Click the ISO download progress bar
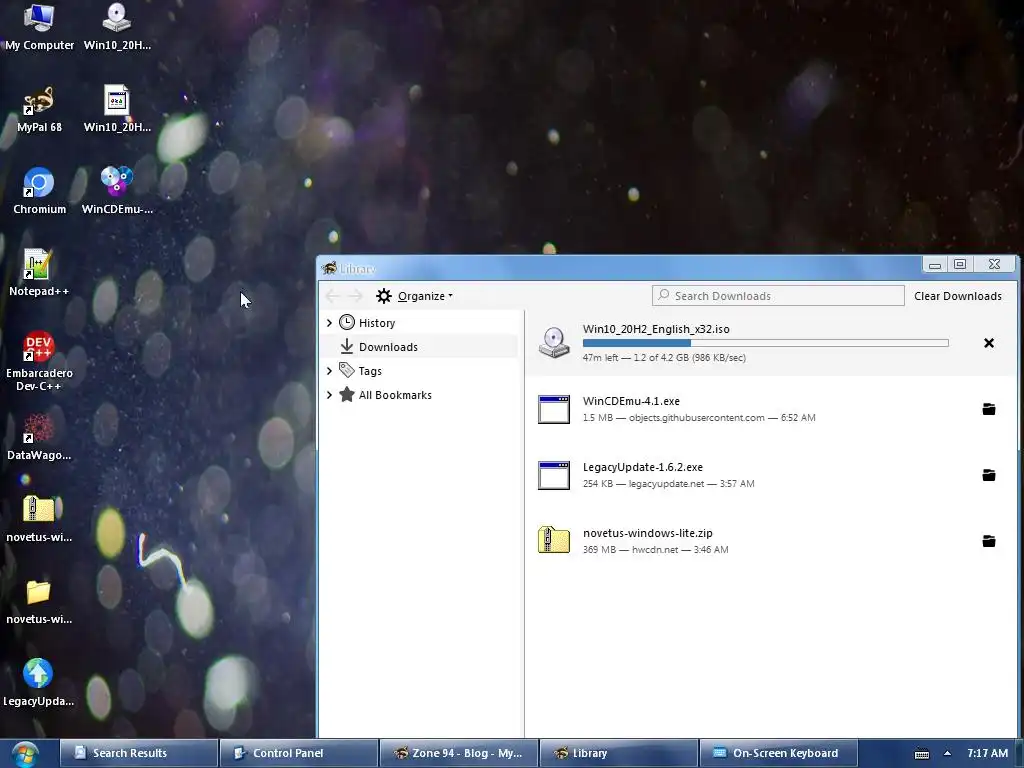Image resolution: width=1024 pixels, height=768 pixels. tap(765, 343)
